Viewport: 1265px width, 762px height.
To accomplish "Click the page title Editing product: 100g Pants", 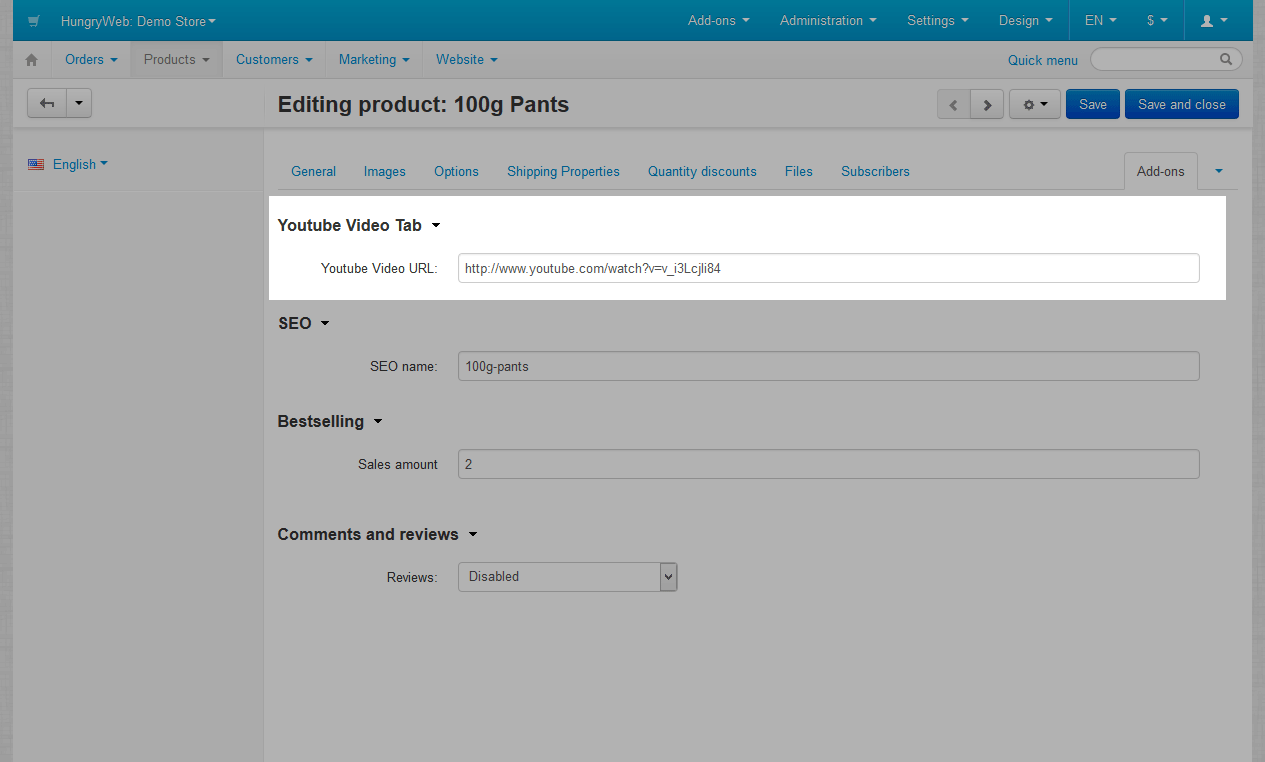I will (423, 105).
